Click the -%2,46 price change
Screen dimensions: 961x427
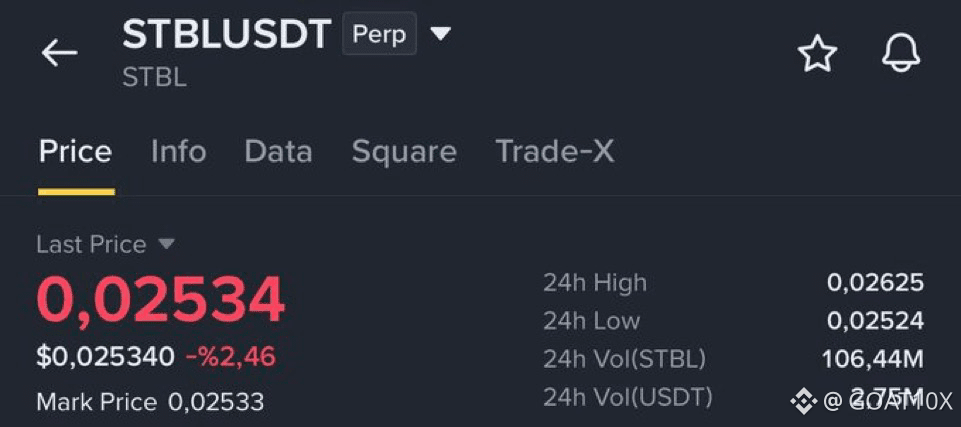click(230, 357)
